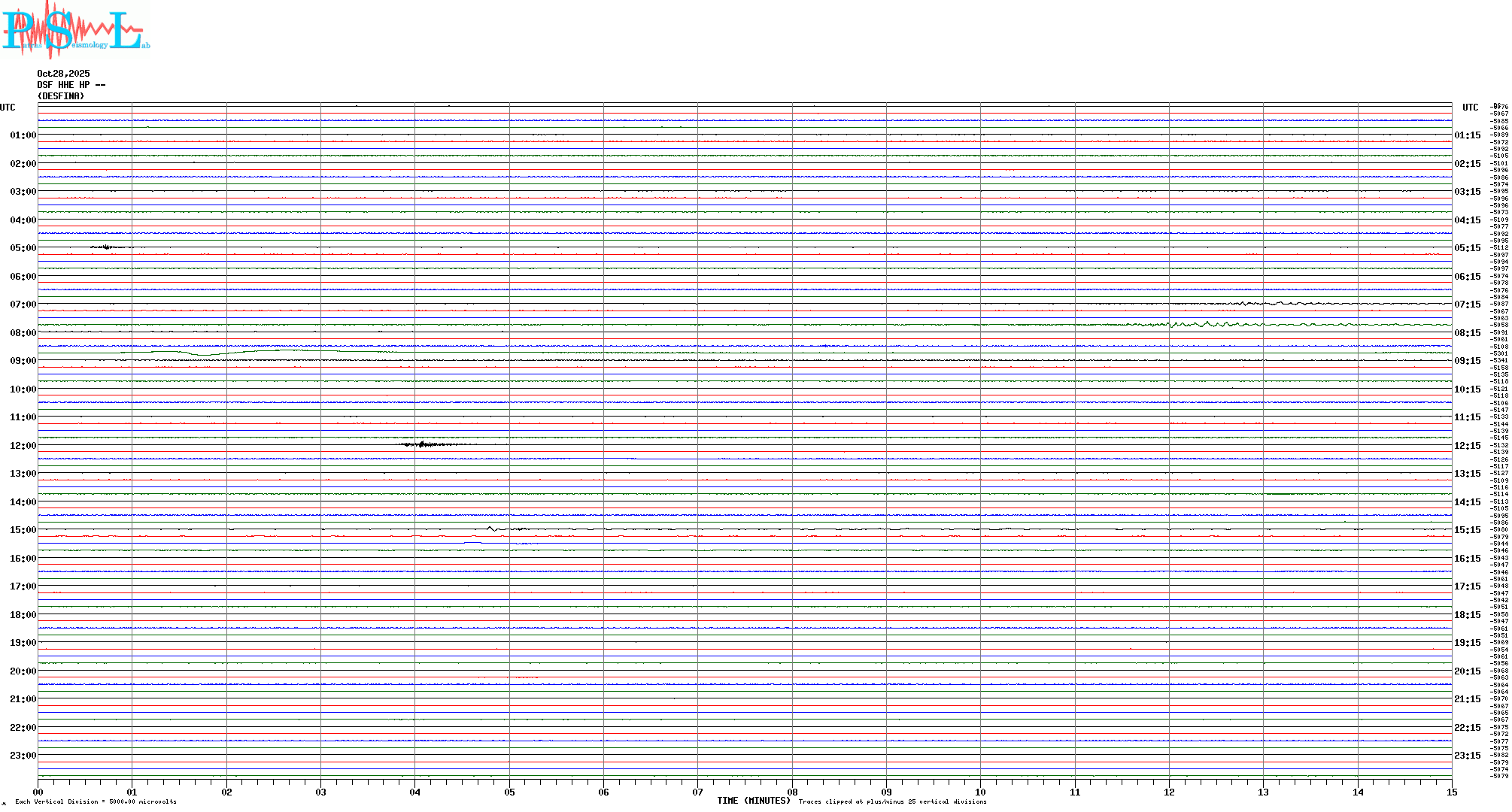Viewport: 1512px width, 812px height.
Task: Click the Oct28,2025 date label
Action: tap(63, 74)
